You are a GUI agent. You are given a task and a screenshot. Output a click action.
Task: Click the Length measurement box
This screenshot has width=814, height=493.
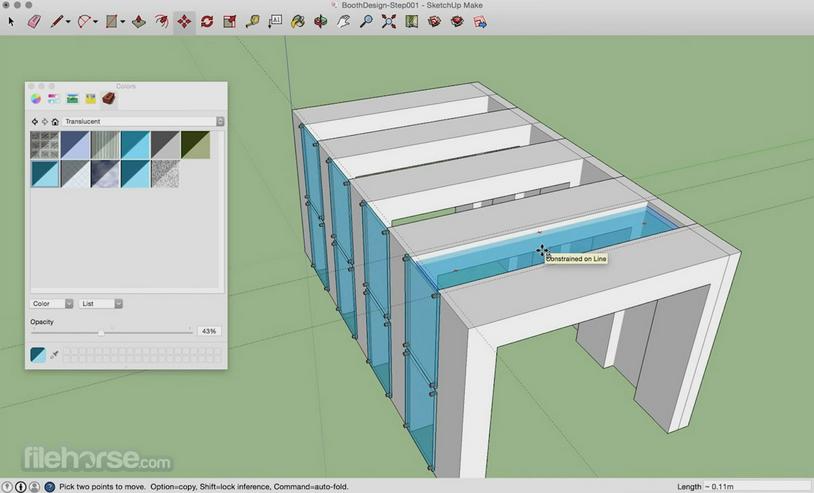pyautogui.click(x=758, y=487)
